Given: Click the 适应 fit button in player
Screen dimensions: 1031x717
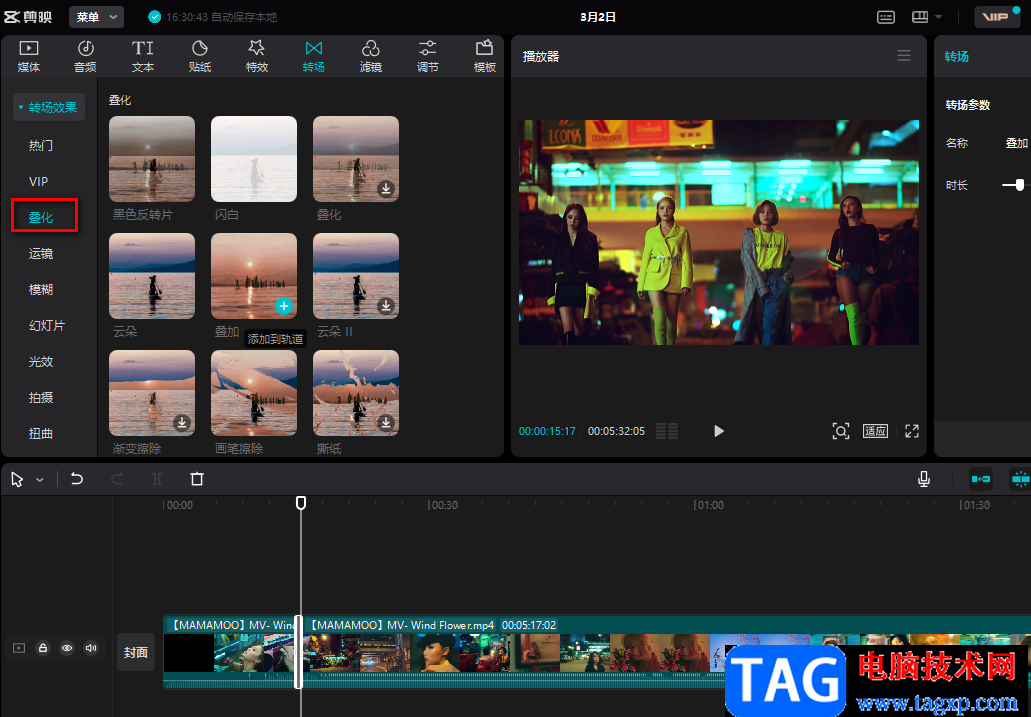Looking at the screenshot, I should coord(875,431).
